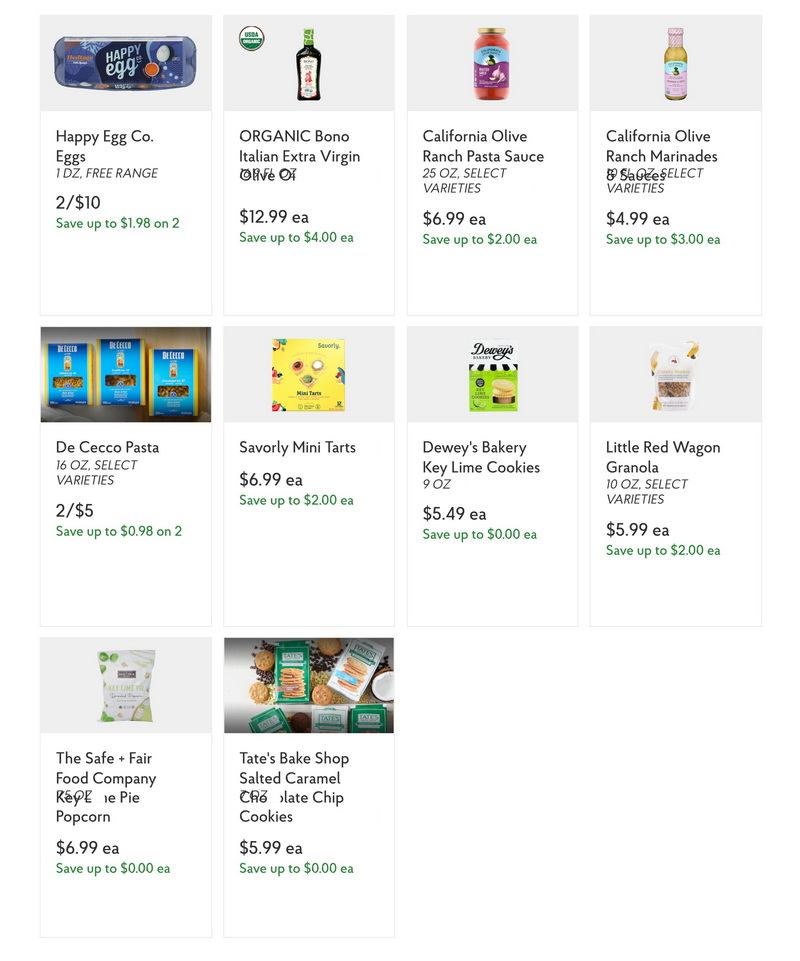The image size is (800, 961).
Task: Click the De Cecco Pasta title
Action: (x=107, y=447)
